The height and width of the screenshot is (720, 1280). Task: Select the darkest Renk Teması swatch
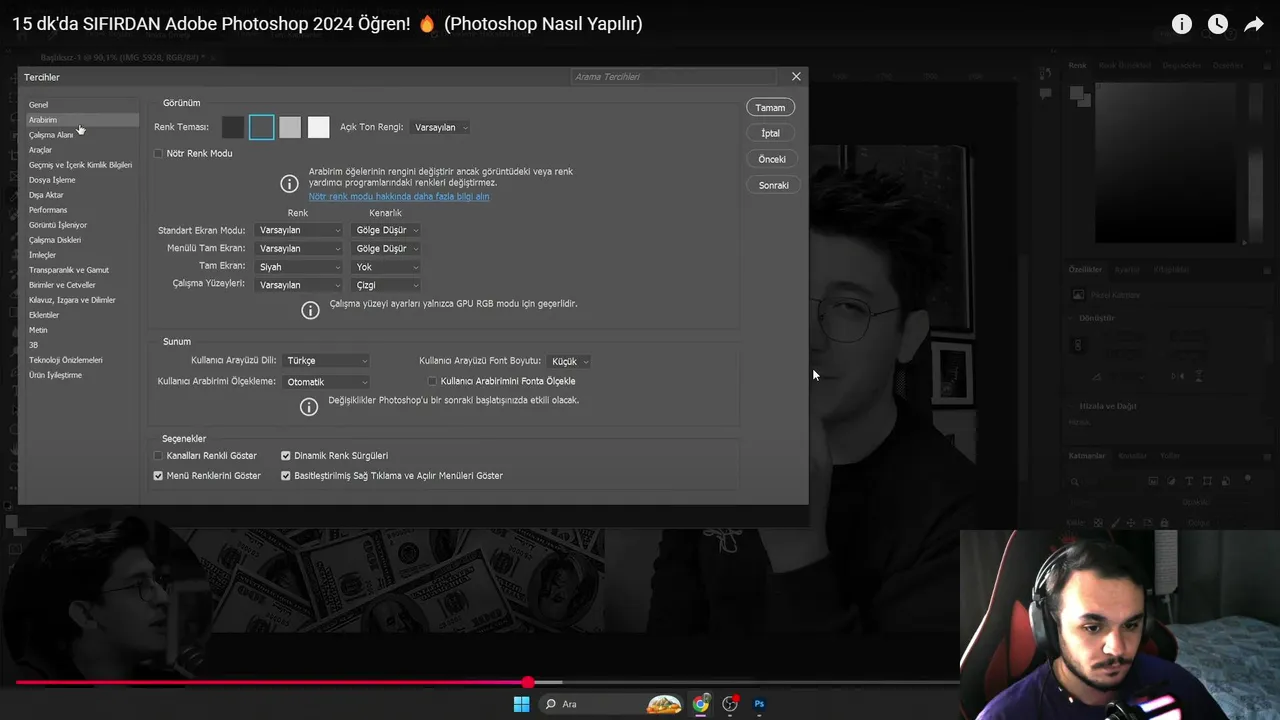pyautogui.click(x=232, y=127)
